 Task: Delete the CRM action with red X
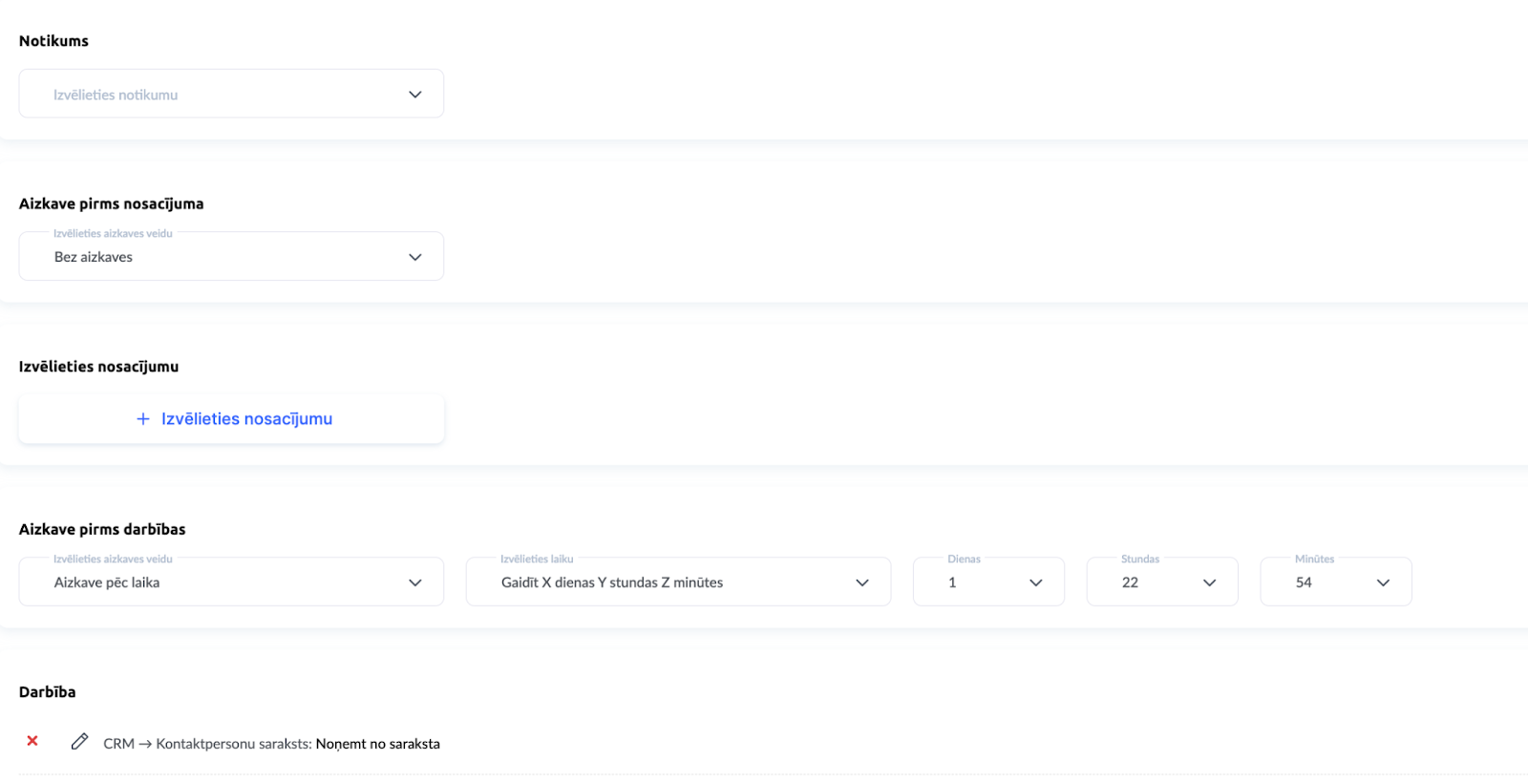[x=32, y=741]
